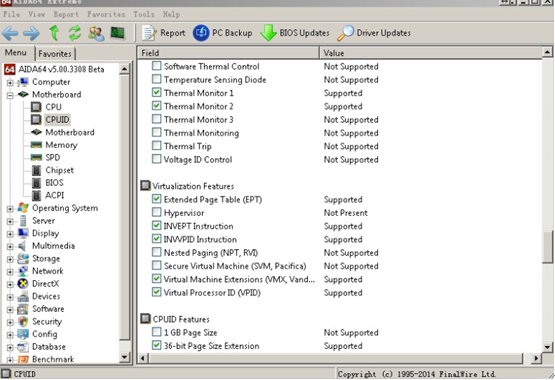This screenshot has width=555, height=380.
Task: Click the green up-arrow parent icon
Action: tap(54, 33)
